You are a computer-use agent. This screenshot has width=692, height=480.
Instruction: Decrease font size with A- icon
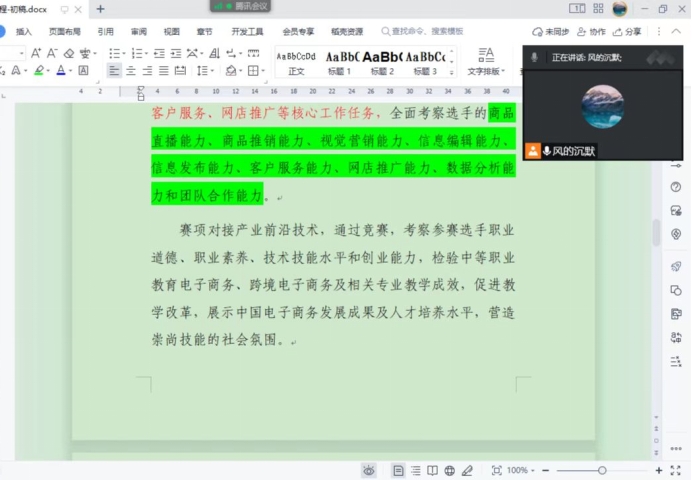point(52,53)
